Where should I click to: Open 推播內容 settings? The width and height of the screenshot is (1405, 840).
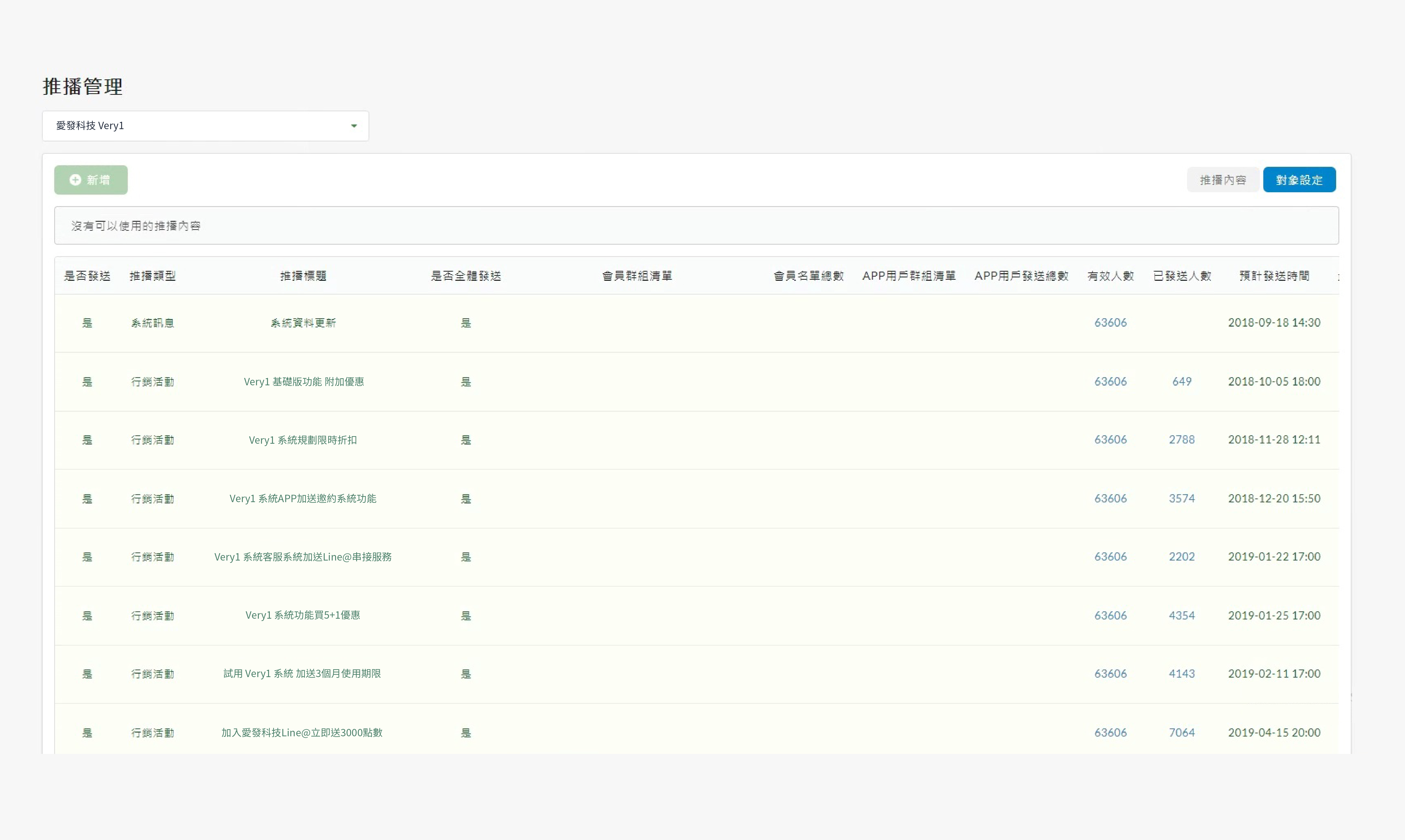pyautogui.click(x=1223, y=179)
